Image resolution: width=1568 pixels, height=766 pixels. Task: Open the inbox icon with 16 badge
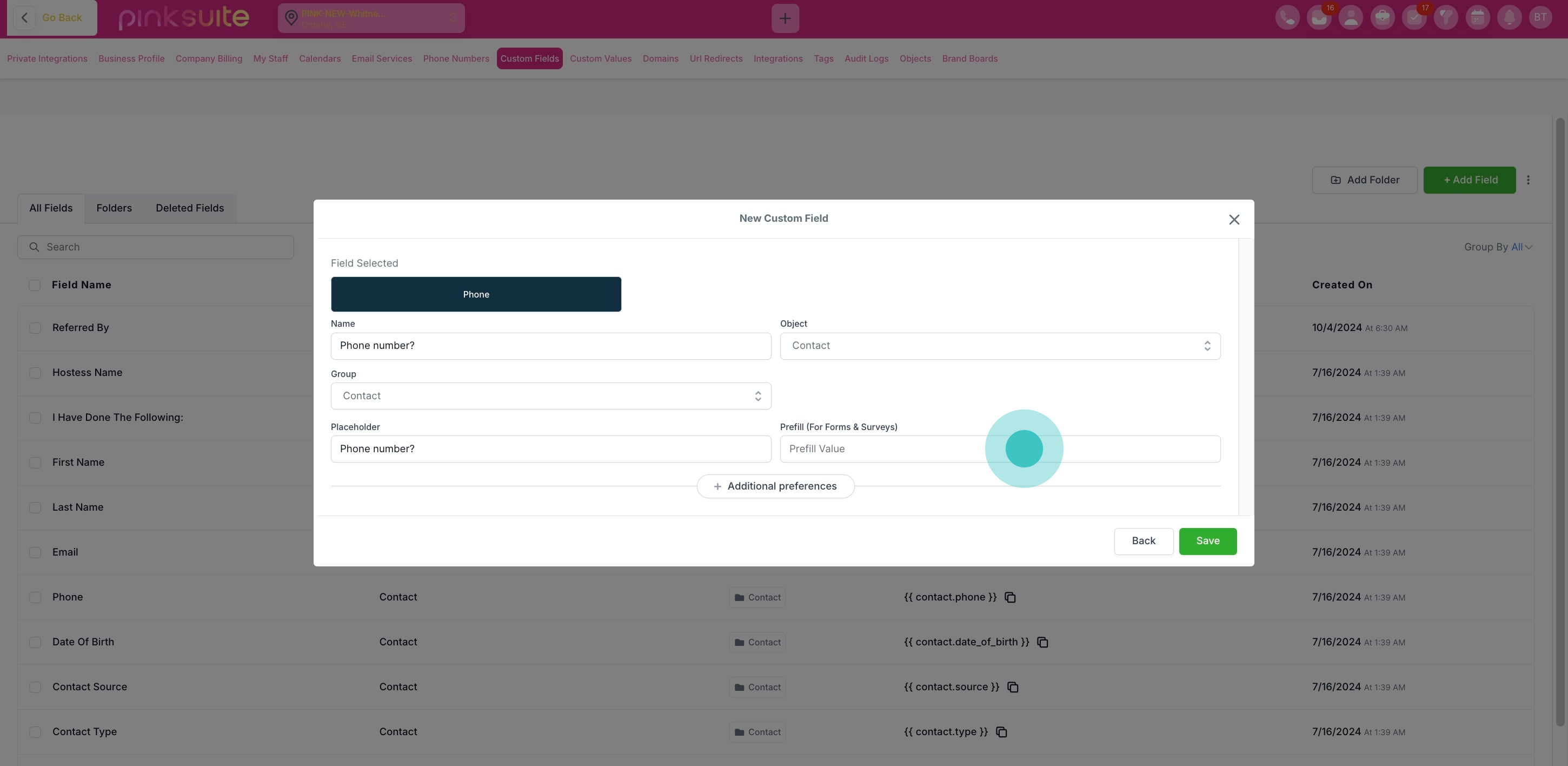pos(1319,18)
